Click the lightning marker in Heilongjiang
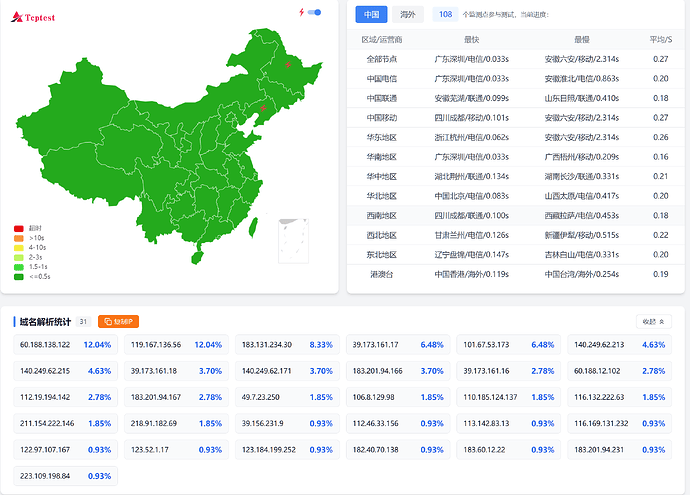 (x=288, y=65)
